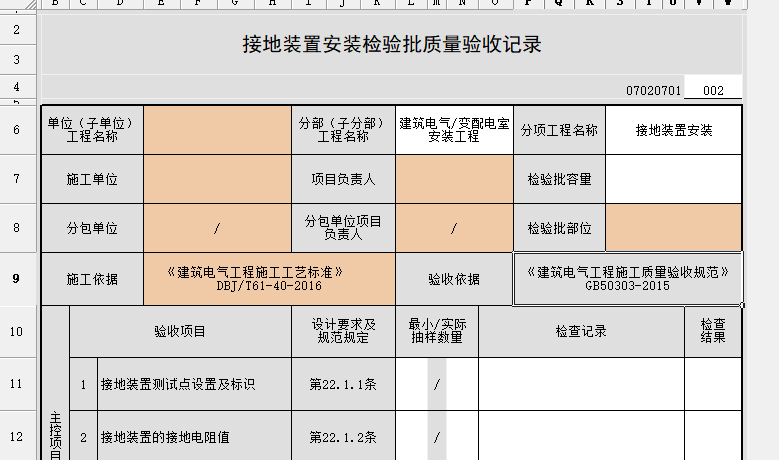Select entire row 12 via row header

coord(17,437)
